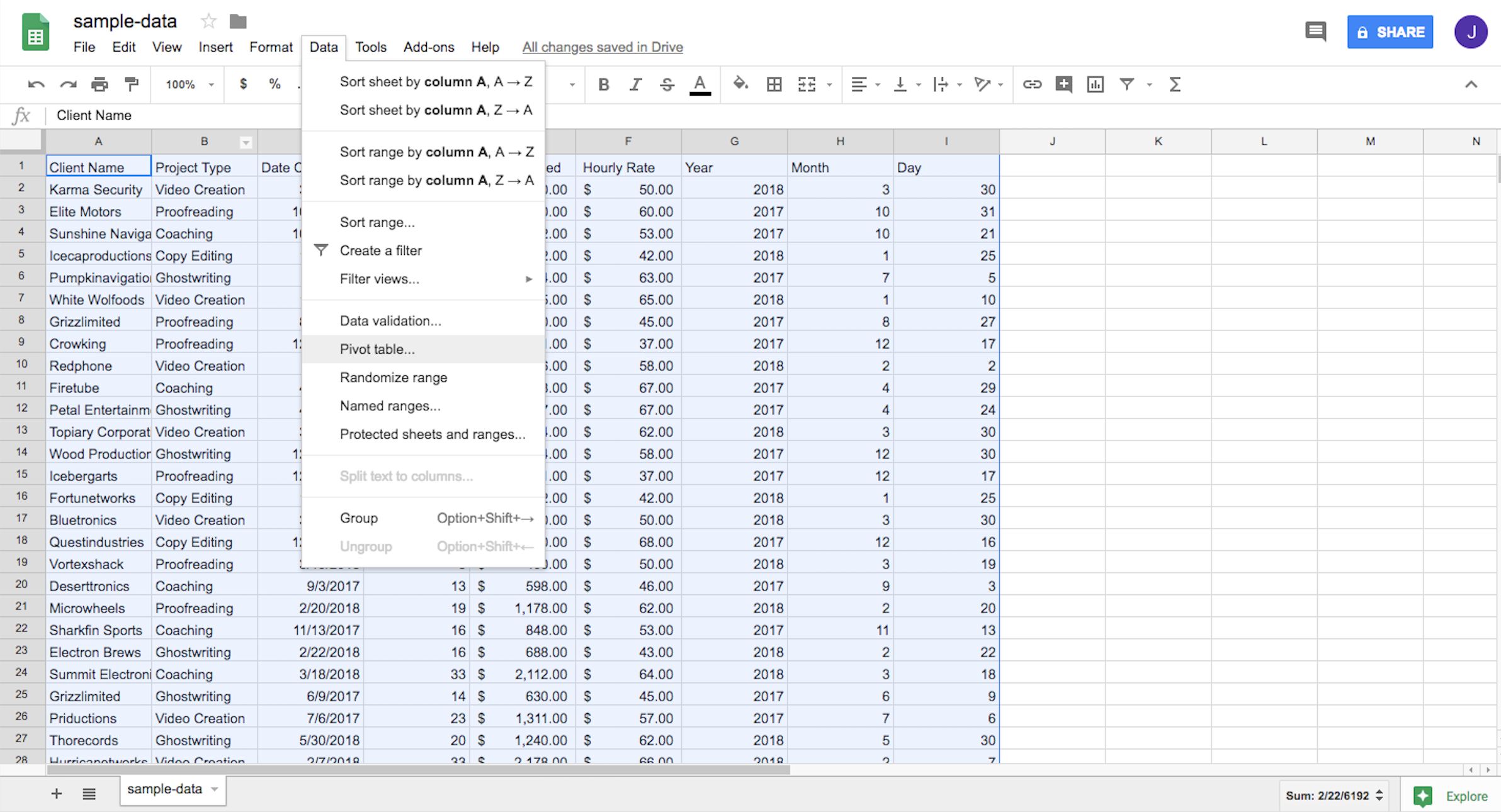Open the 100% zoom dropdown
Screen dimensions: 1501x812
click(189, 84)
